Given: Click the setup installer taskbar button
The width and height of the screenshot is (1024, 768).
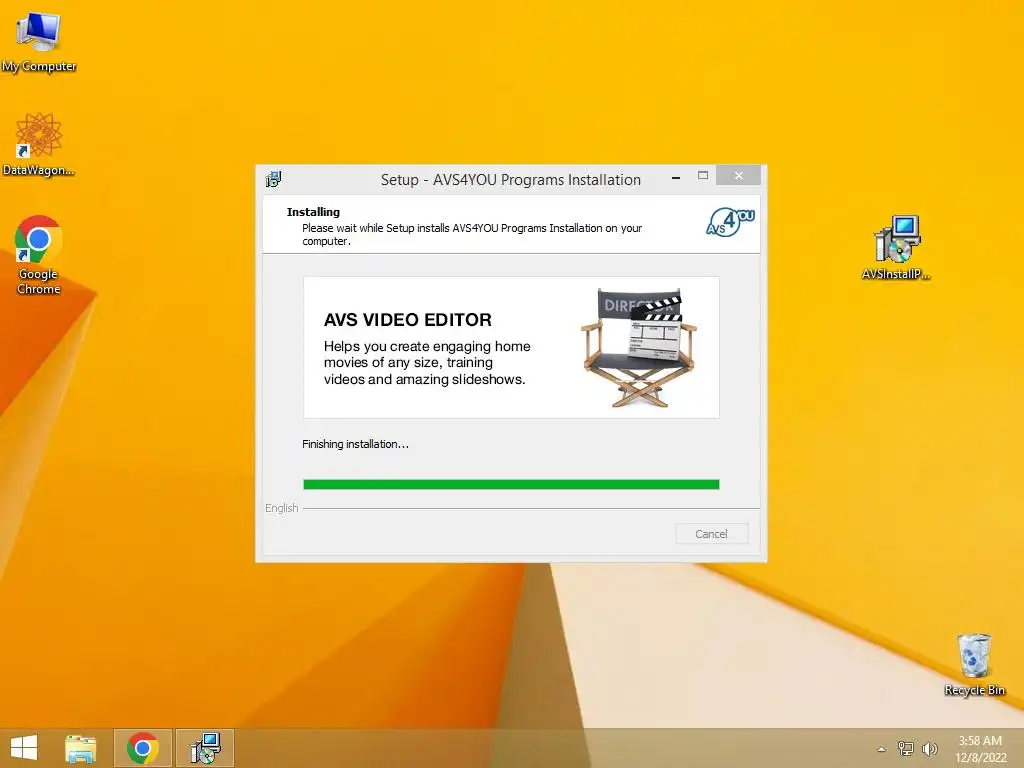Looking at the screenshot, I should (205, 748).
